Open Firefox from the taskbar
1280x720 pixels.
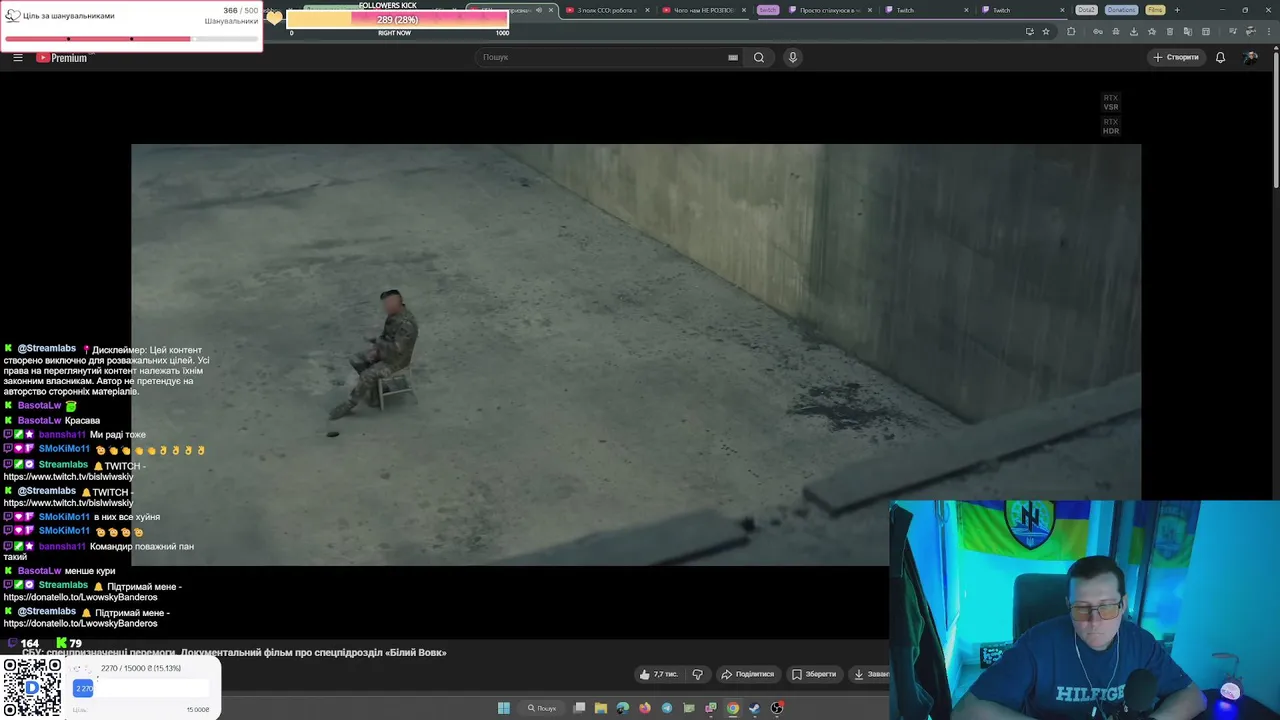click(645, 708)
